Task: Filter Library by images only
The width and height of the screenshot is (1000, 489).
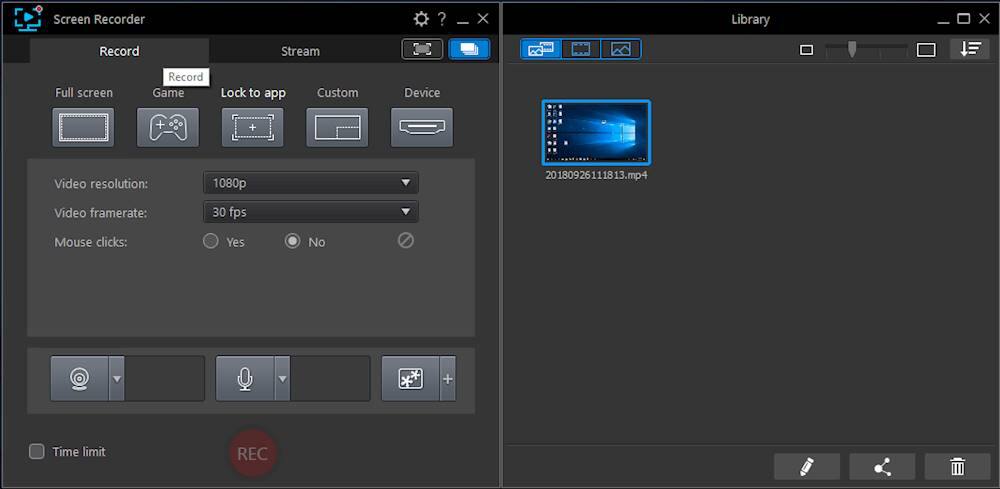Action: [621, 49]
